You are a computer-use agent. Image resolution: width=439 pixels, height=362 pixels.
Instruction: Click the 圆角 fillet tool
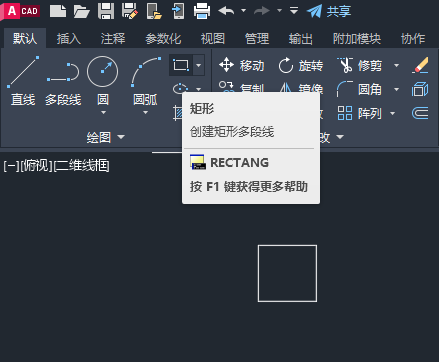point(359,89)
